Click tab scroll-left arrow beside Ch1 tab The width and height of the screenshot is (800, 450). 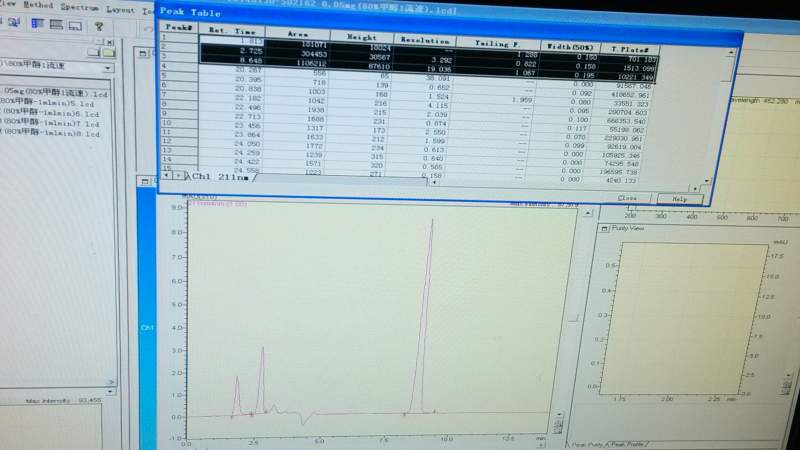(x=166, y=175)
